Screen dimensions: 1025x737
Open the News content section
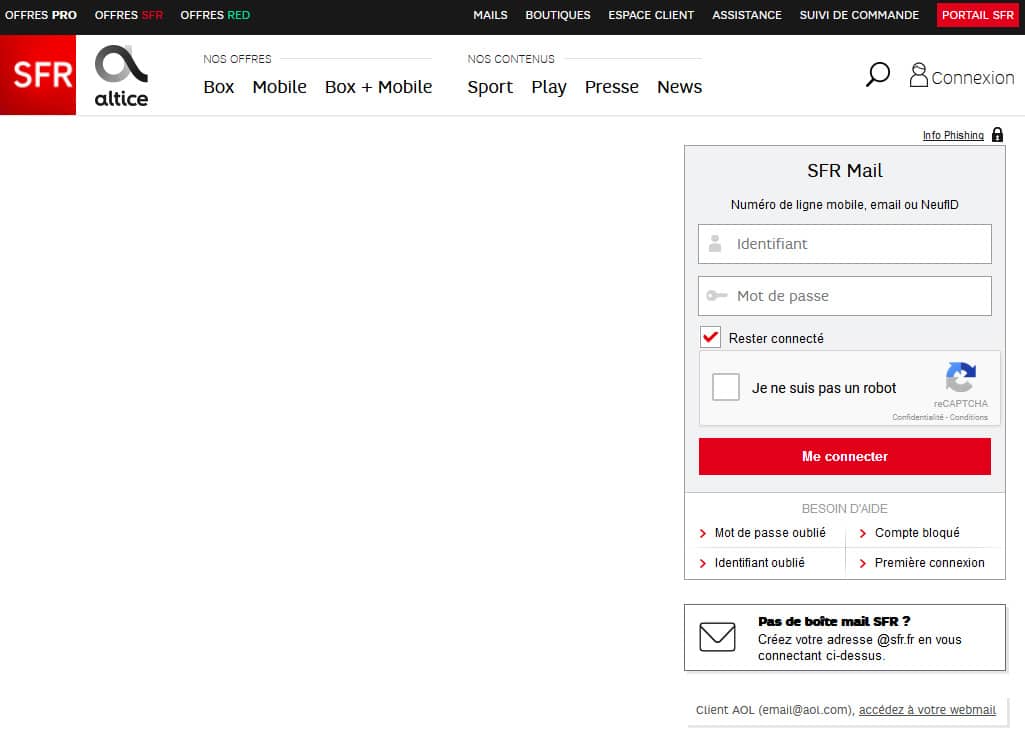679,87
